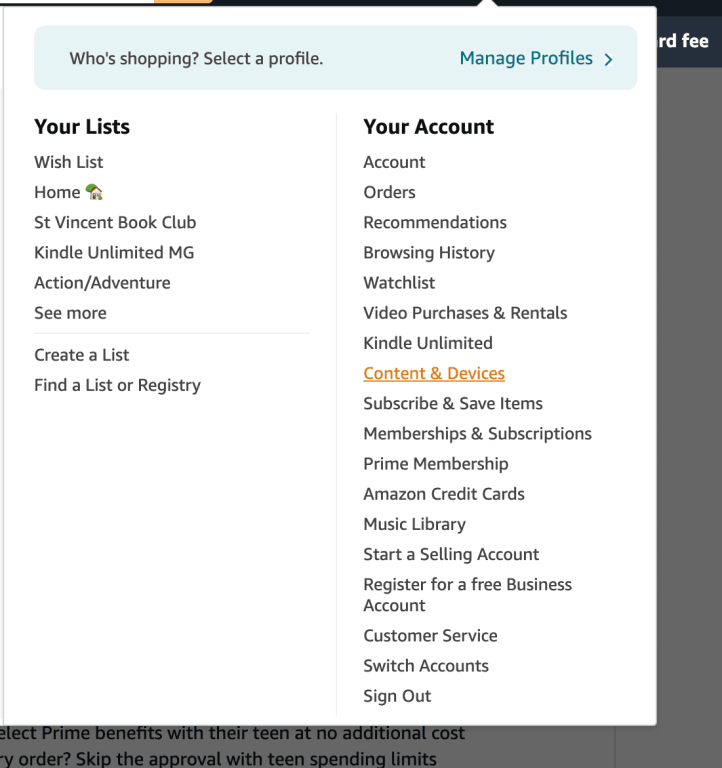
Task: View Browsing History
Action: [429, 253]
